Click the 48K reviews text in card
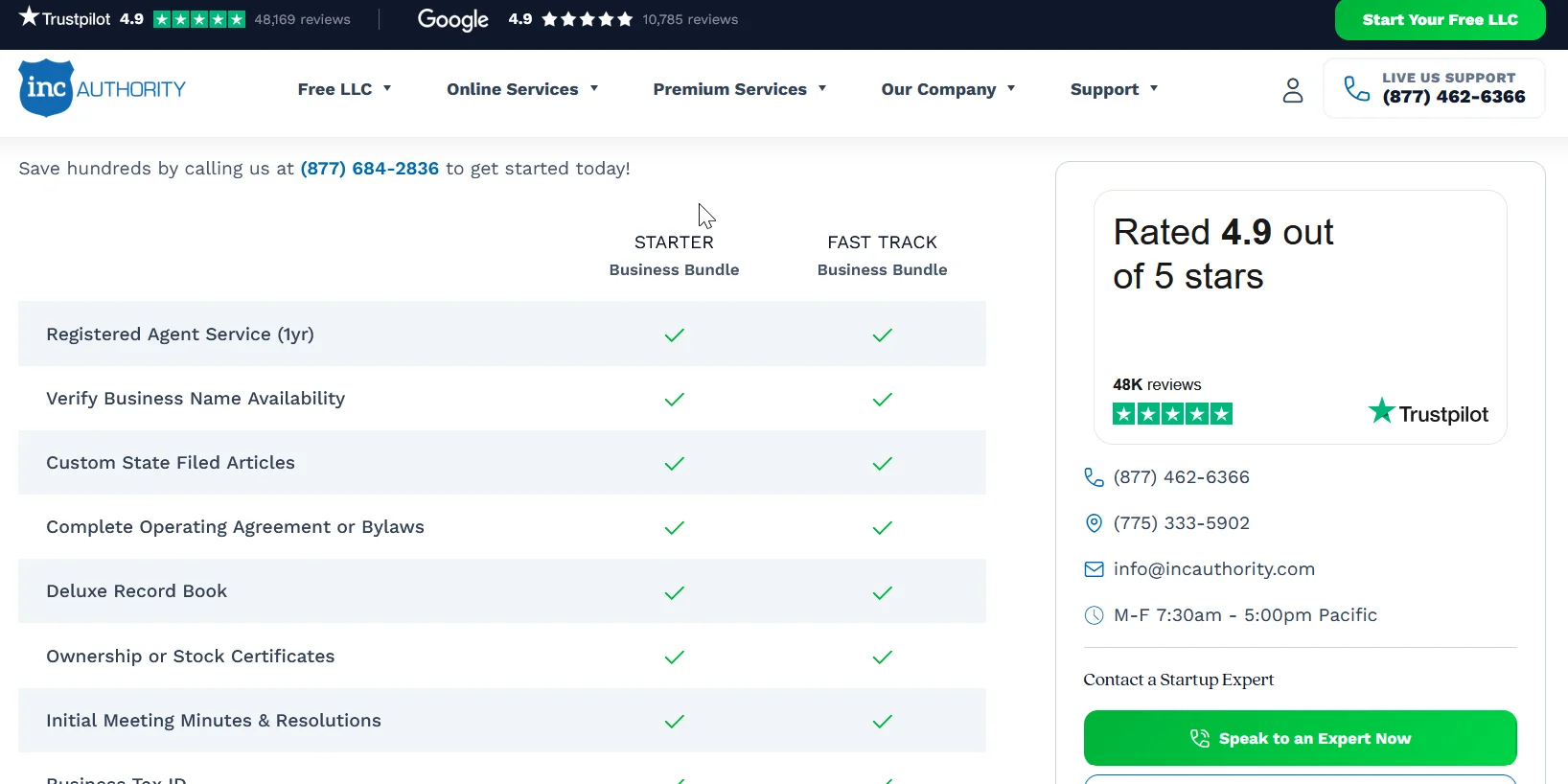 click(x=1157, y=384)
